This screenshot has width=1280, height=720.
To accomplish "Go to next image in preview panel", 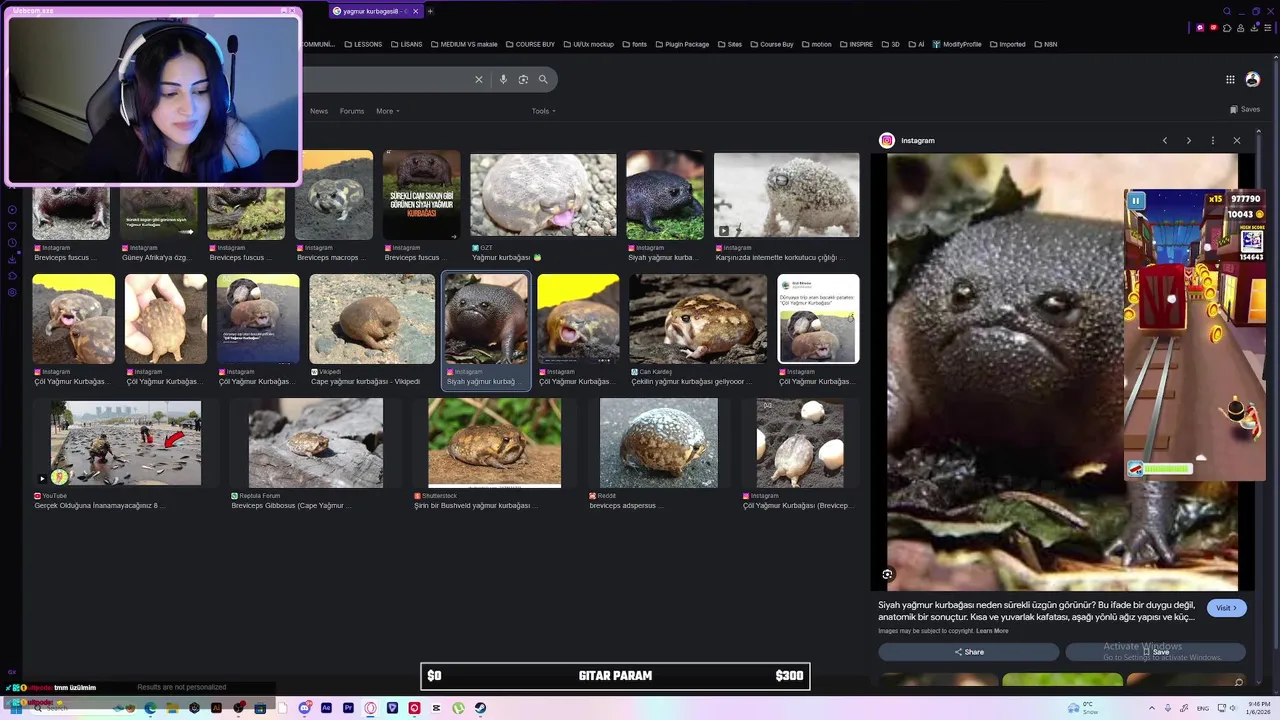I will coord(1189,141).
